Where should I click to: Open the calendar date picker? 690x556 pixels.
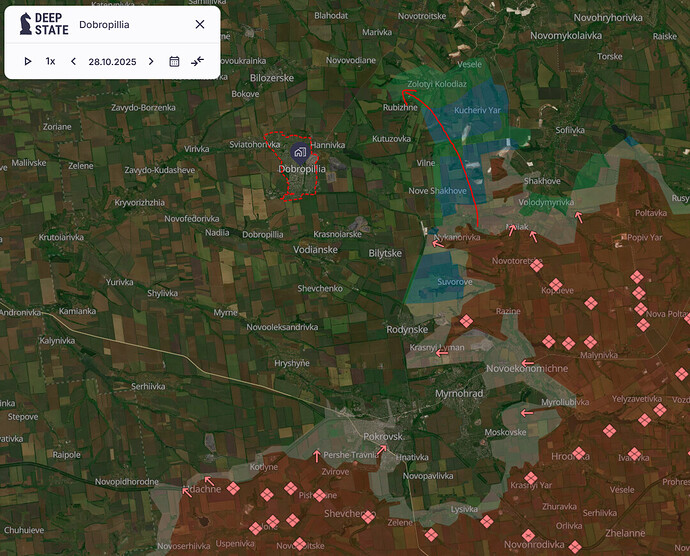174,61
